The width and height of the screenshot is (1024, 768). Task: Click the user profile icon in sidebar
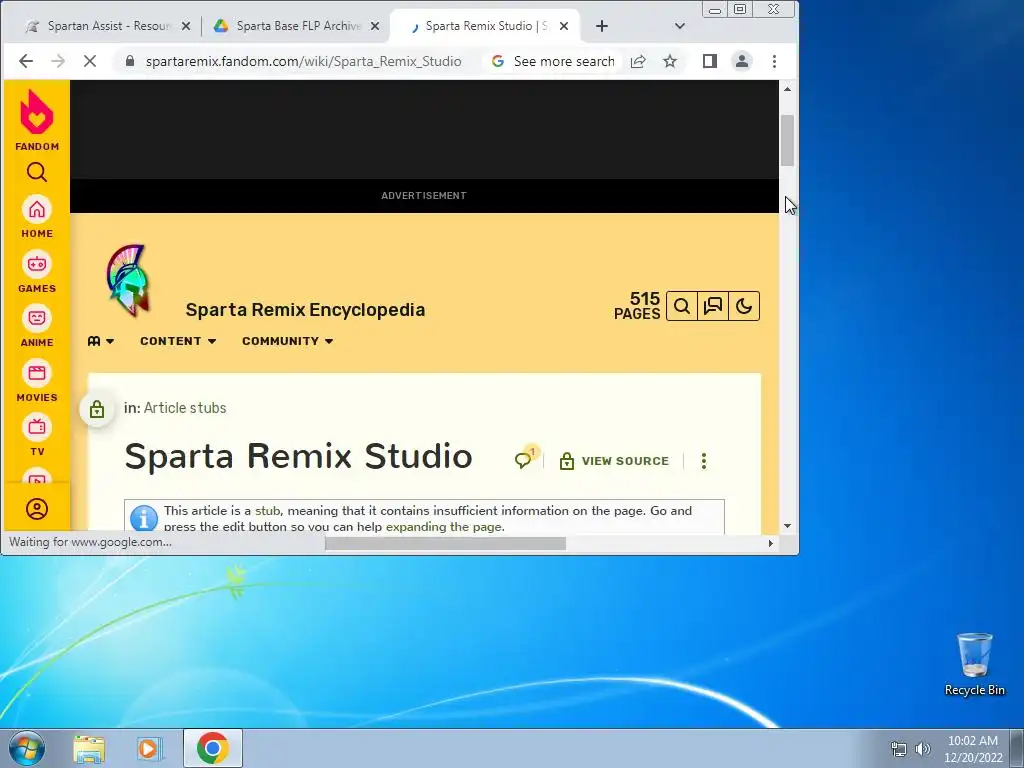pyautogui.click(x=37, y=509)
